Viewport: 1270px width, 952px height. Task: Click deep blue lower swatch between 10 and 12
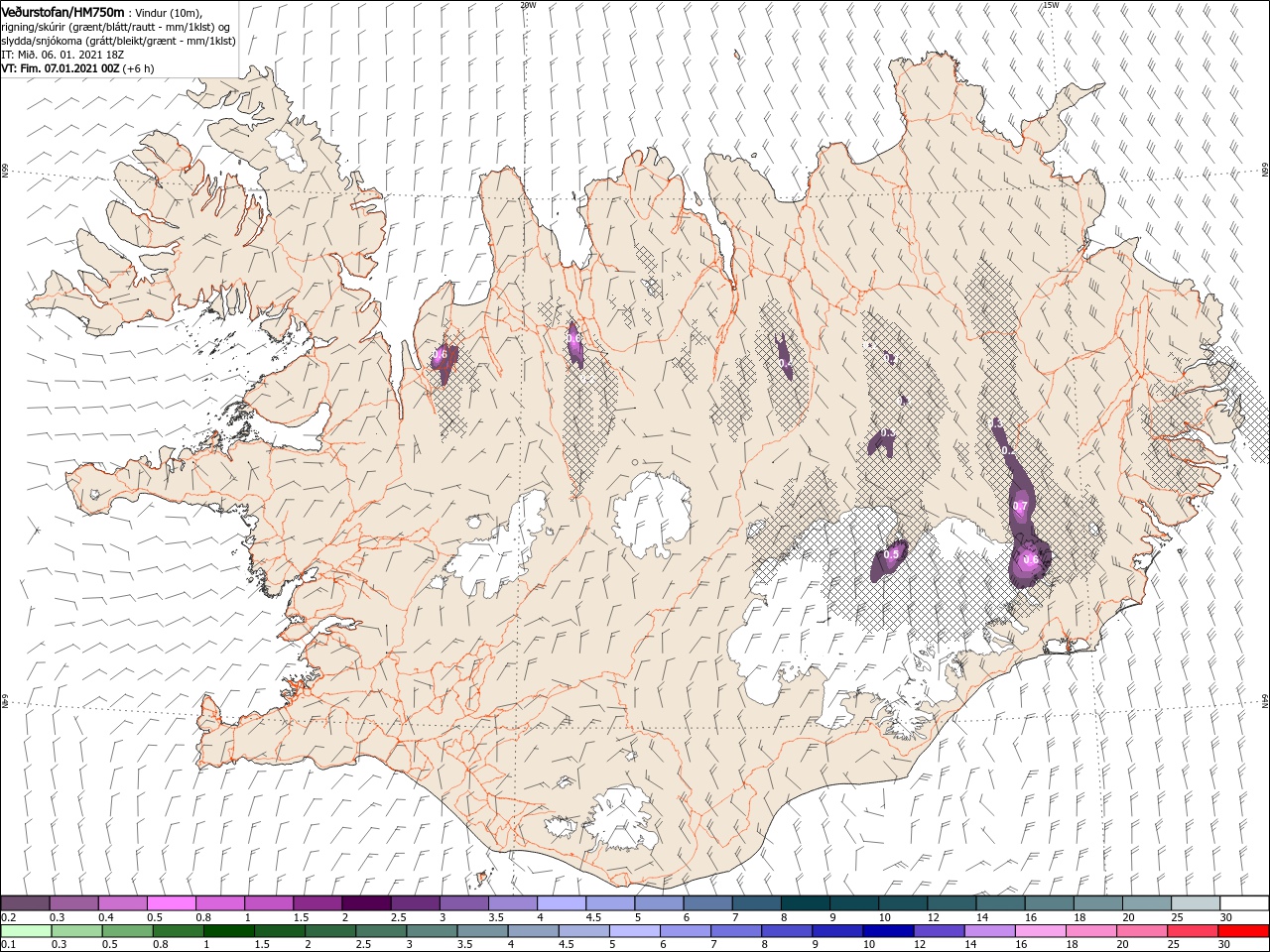888,931
